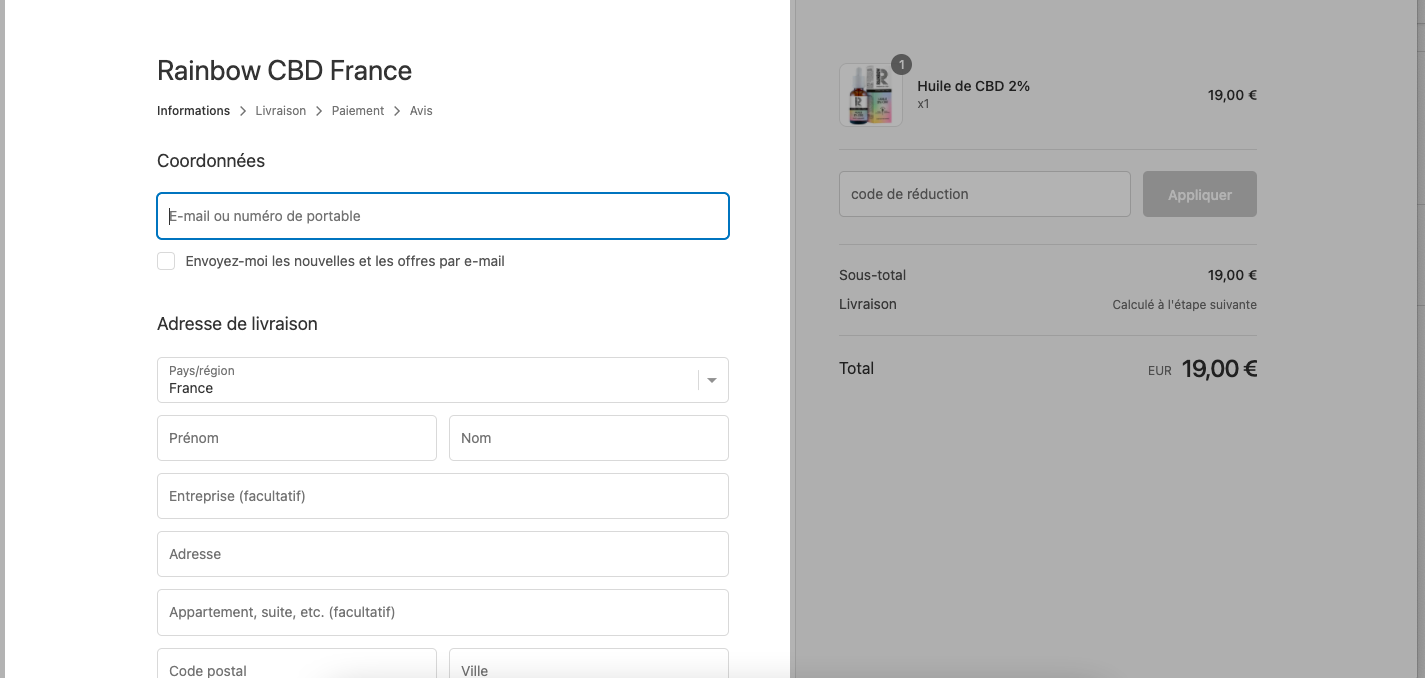
Task: Click the Appartement, suite, etc. field
Action: (x=443, y=612)
